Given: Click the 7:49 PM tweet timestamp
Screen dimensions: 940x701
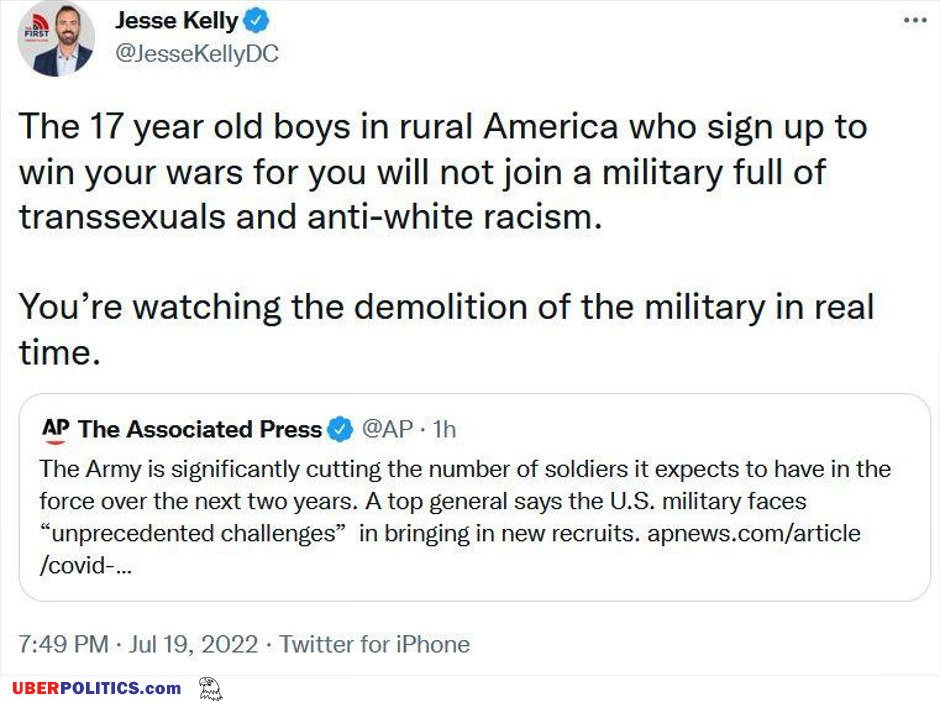Looking at the screenshot, I should 64,645.
